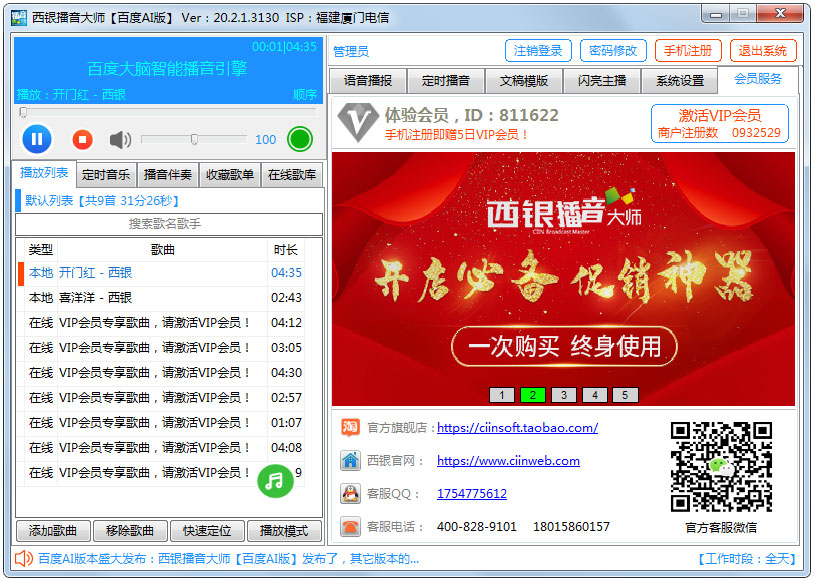
Task: Click the 移除歌曲 button
Action: coord(130,531)
